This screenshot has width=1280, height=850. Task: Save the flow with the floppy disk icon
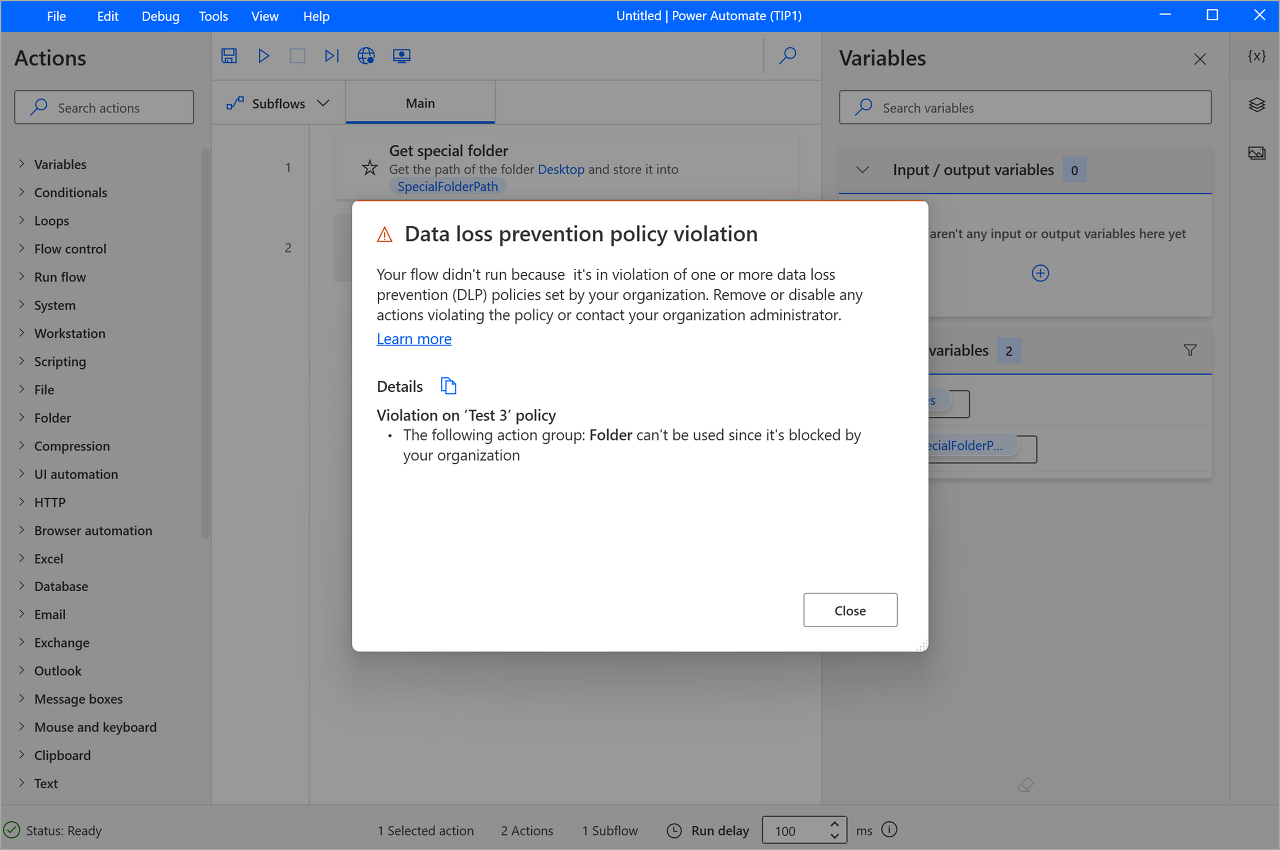click(x=229, y=56)
